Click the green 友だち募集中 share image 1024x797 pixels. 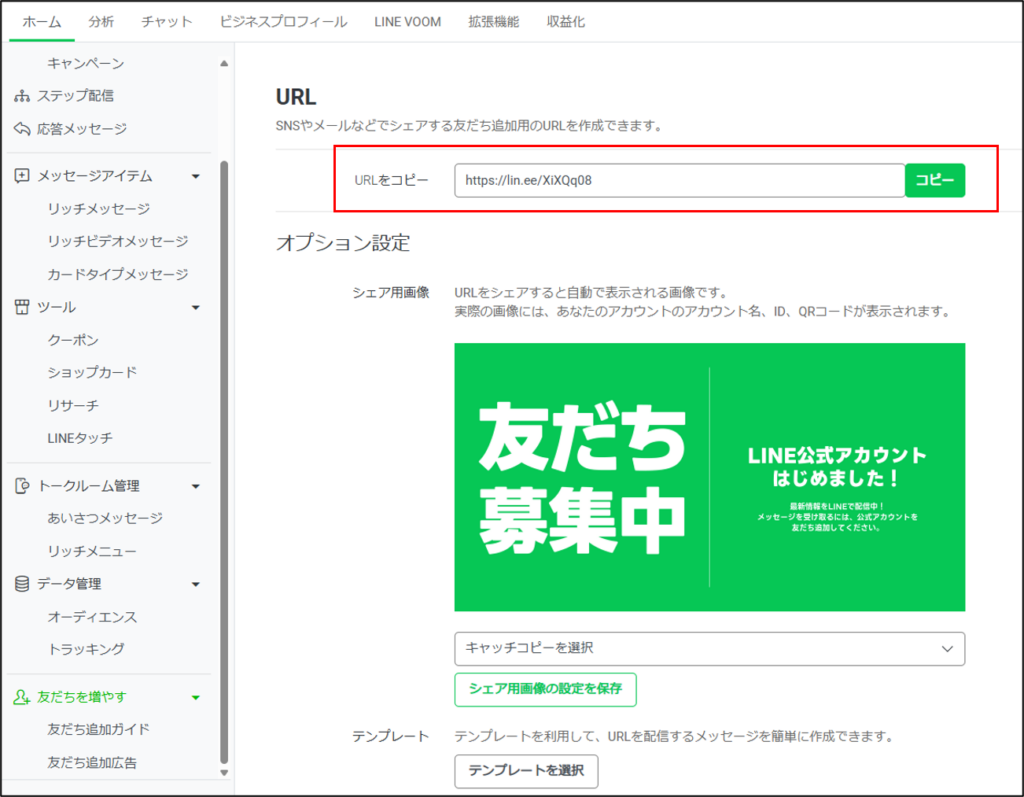(x=709, y=478)
